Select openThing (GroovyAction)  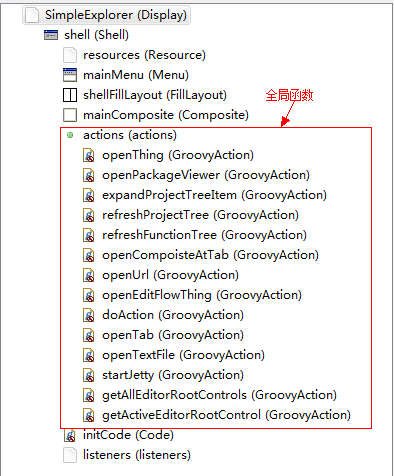click(x=178, y=155)
